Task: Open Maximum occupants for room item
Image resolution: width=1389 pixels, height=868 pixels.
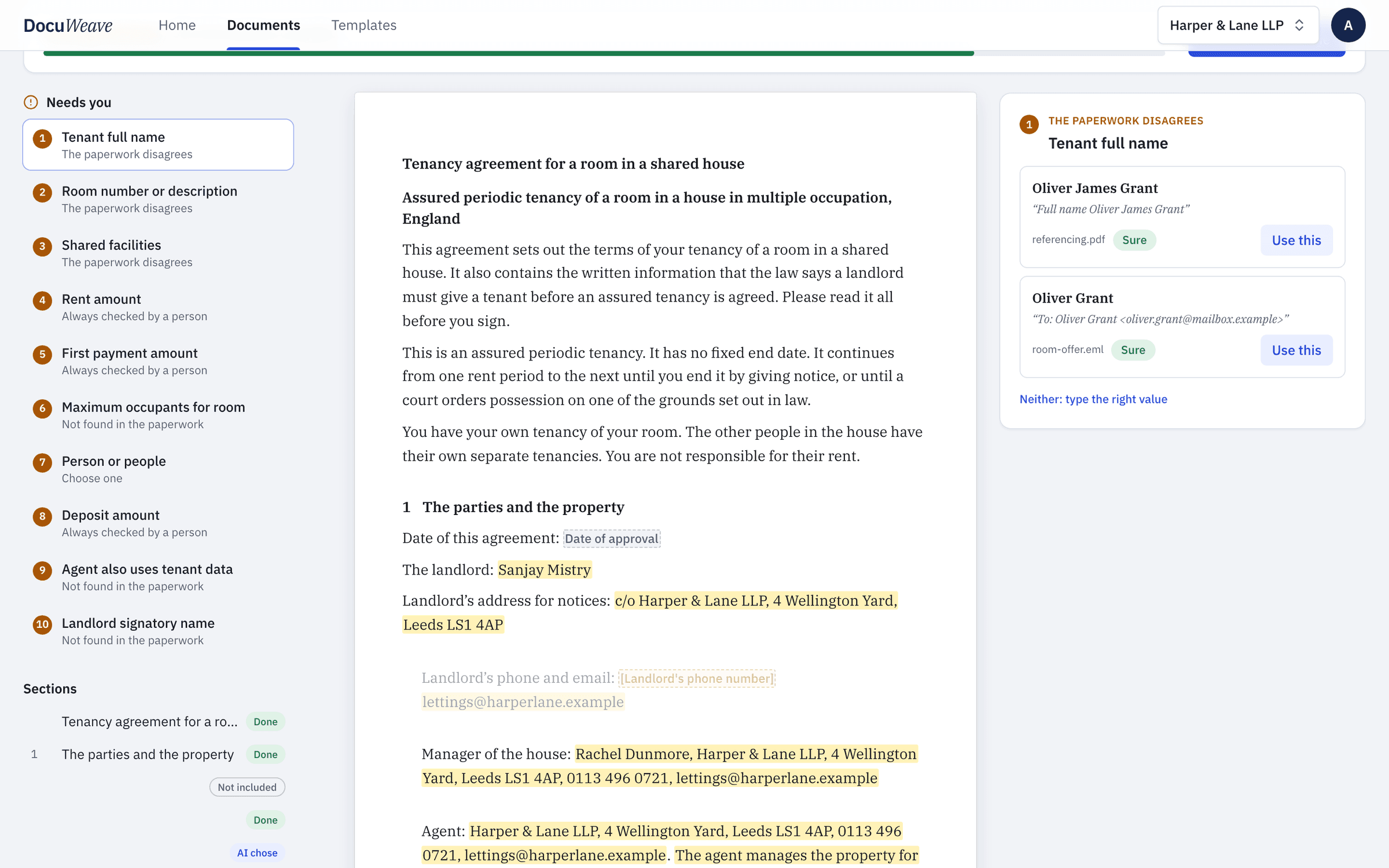Action: [158, 415]
